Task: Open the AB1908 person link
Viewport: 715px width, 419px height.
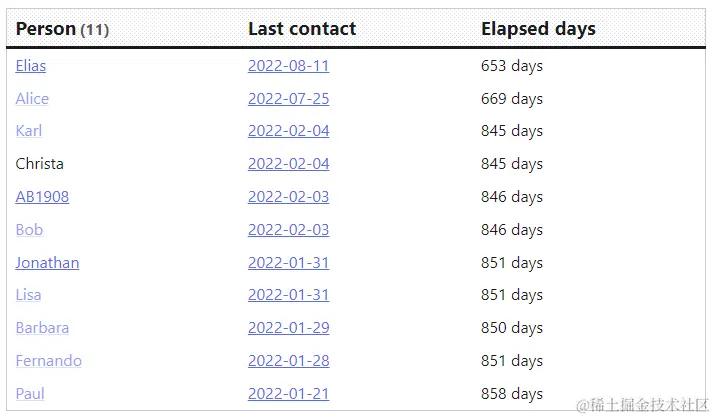Action: (x=42, y=197)
